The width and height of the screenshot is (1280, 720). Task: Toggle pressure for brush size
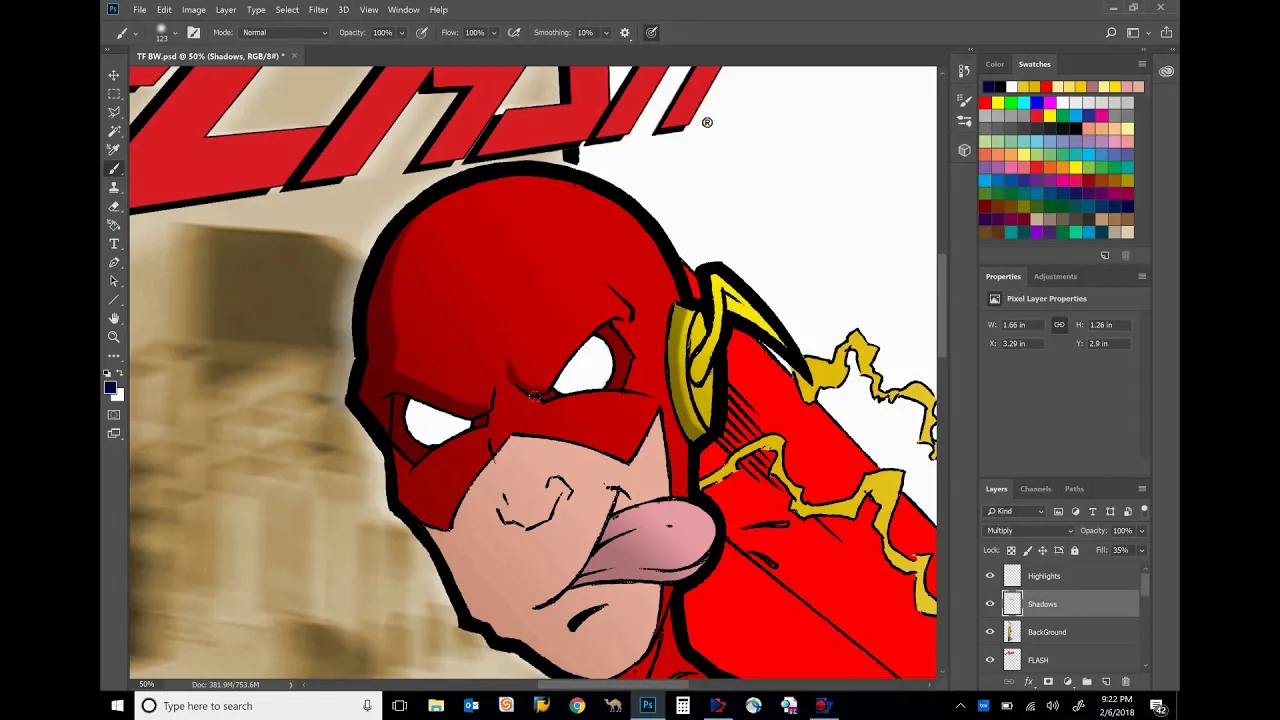(651, 32)
